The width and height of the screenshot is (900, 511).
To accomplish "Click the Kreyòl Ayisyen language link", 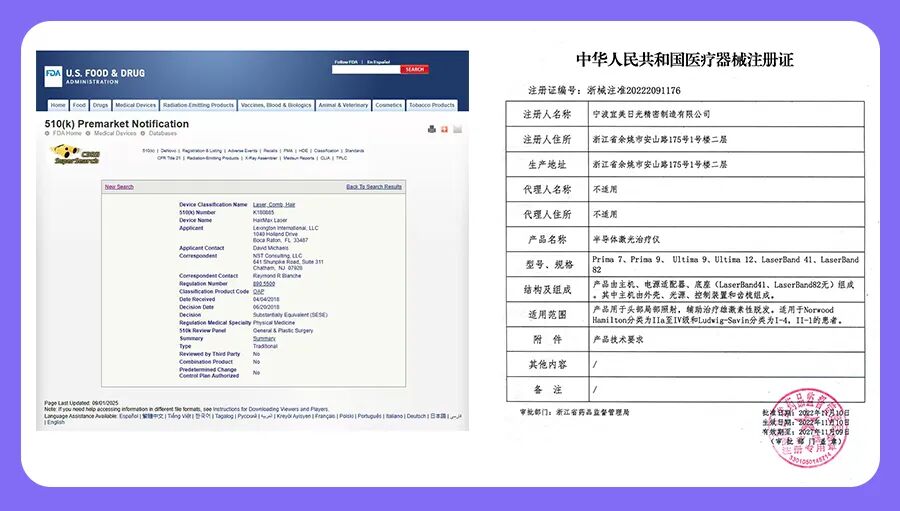I will pos(294,416).
